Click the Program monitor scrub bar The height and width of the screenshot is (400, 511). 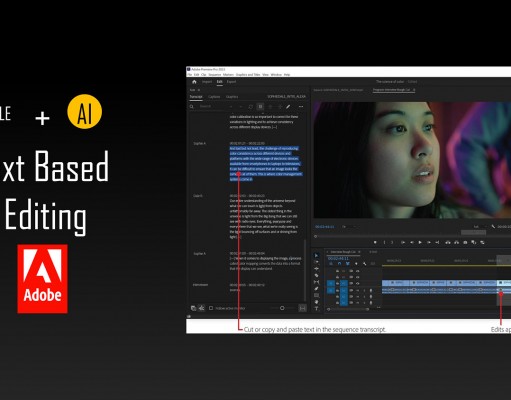tap(412, 236)
